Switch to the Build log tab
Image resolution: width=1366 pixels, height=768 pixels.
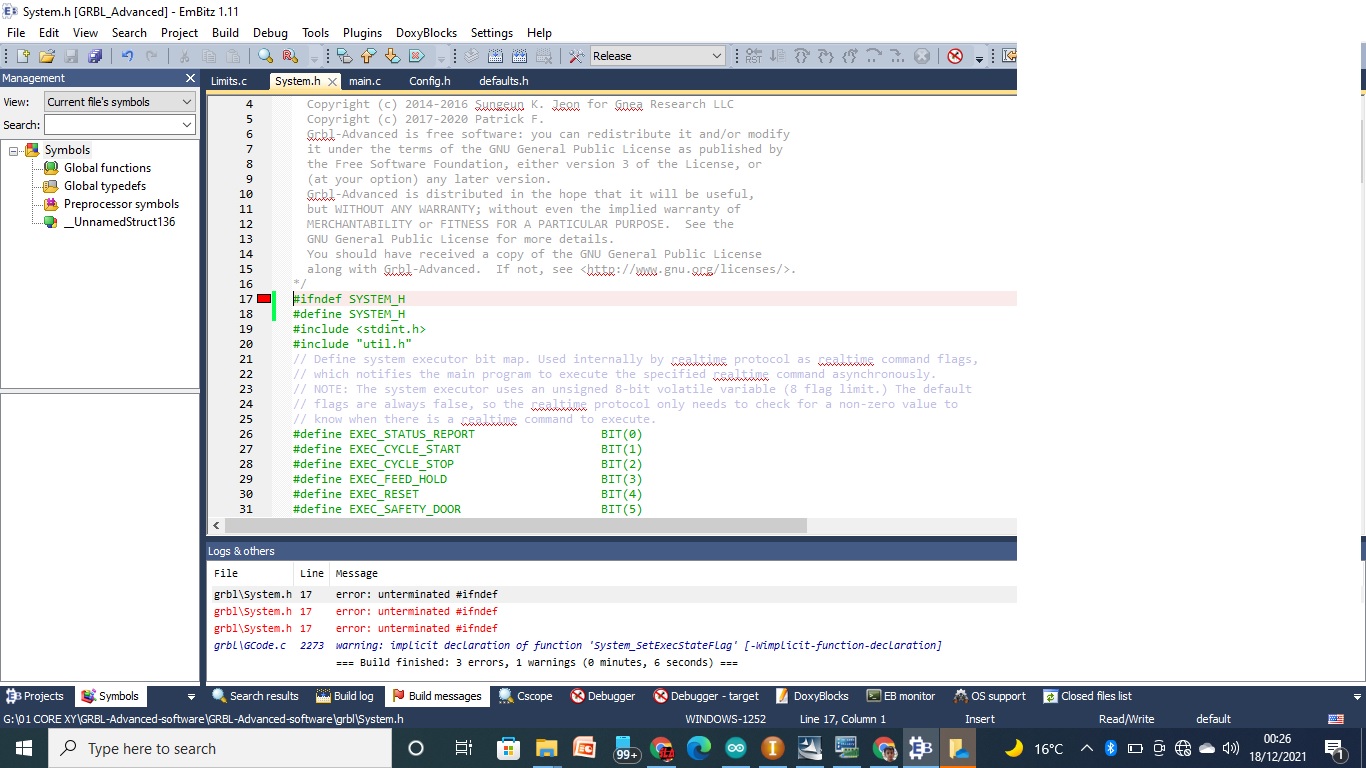click(345, 696)
